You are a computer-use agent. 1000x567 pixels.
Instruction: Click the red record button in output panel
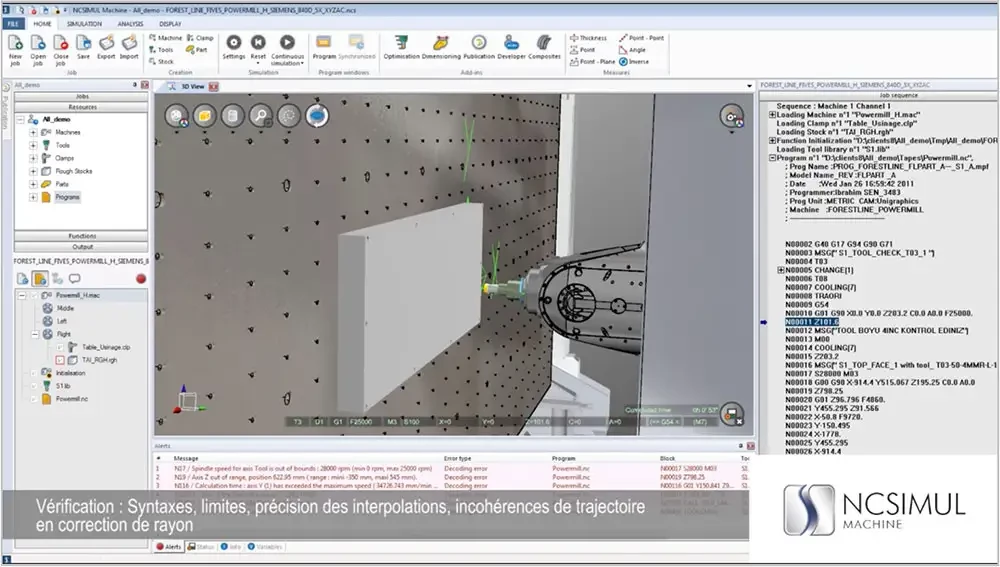141,279
